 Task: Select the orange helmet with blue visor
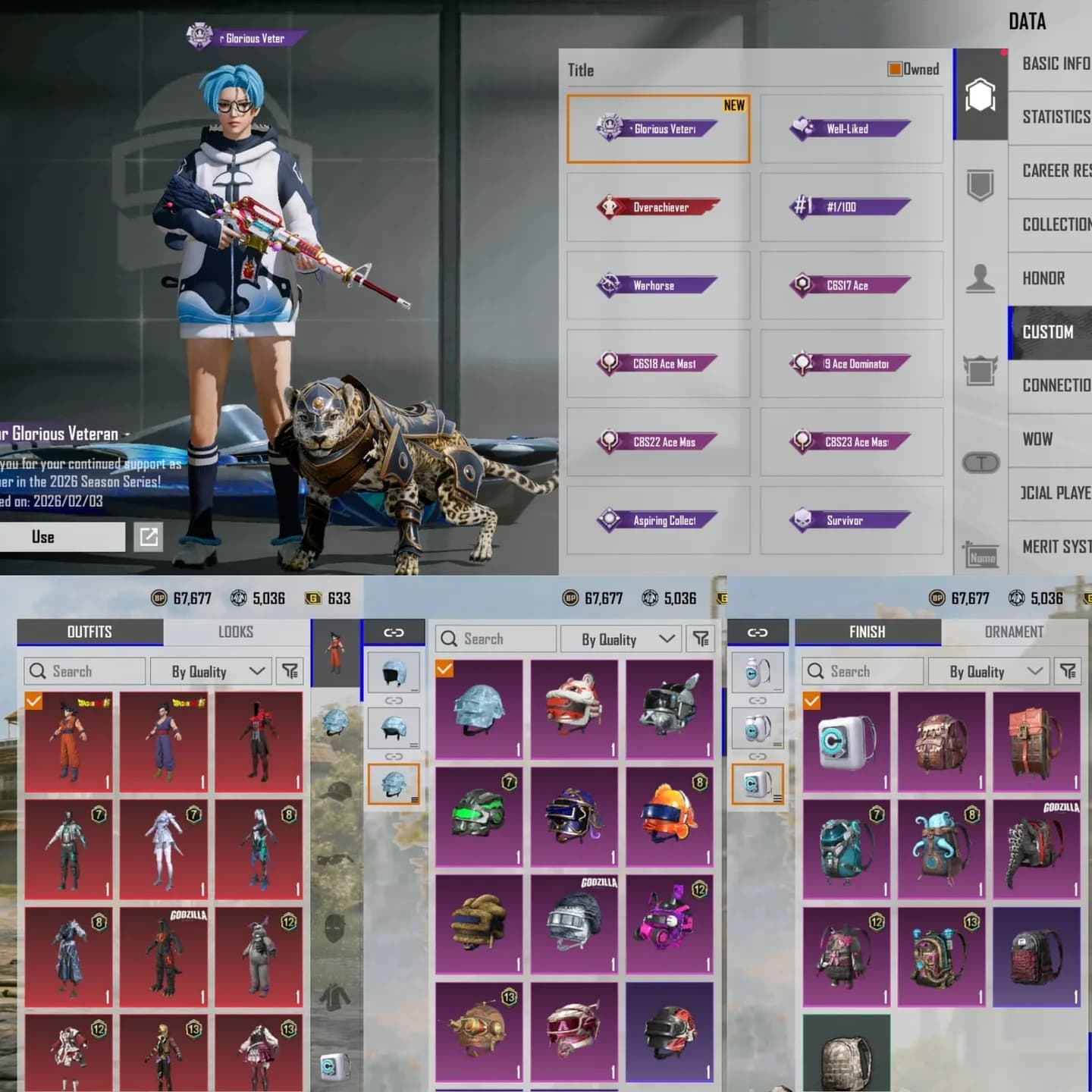(670, 817)
